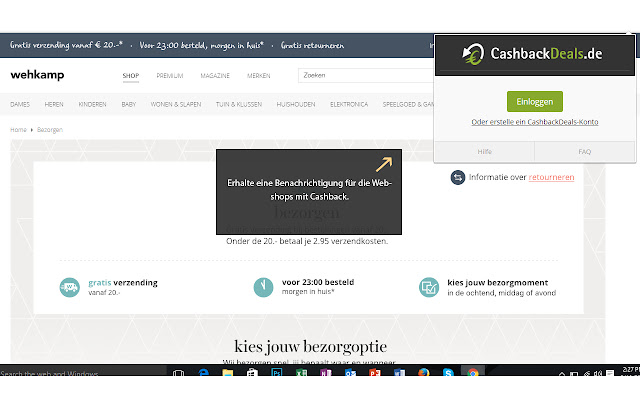Follow the red retourneren link
This screenshot has width=640, height=400.
[x=551, y=177]
